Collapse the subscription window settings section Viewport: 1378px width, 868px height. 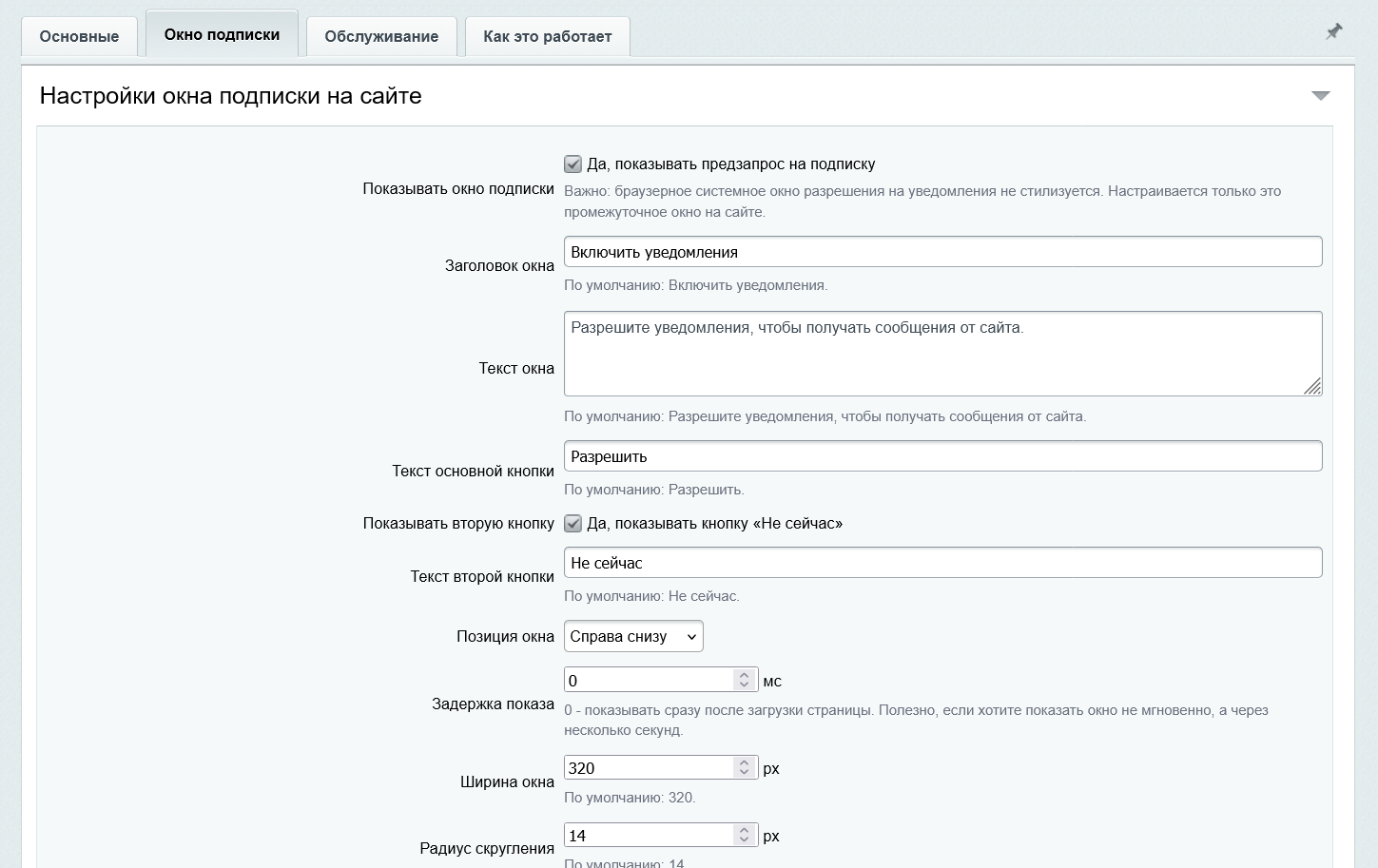pyautogui.click(x=1320, y=95)
